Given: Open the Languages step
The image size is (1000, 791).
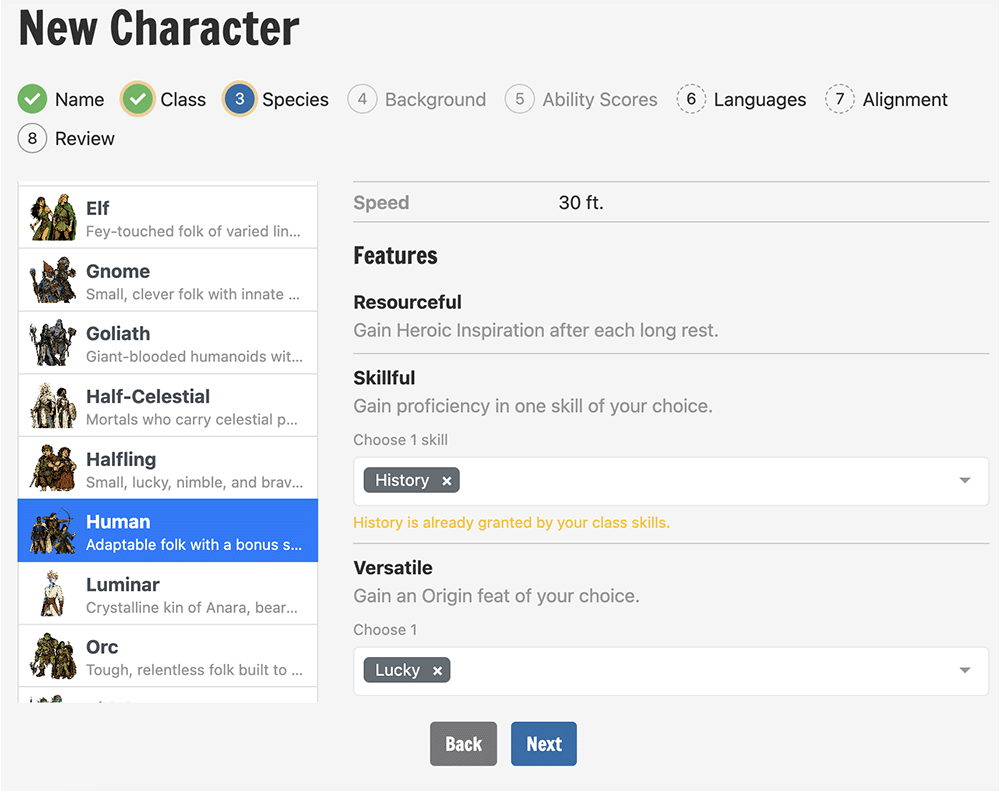Looking at the screenshot, I should [741, 99].
